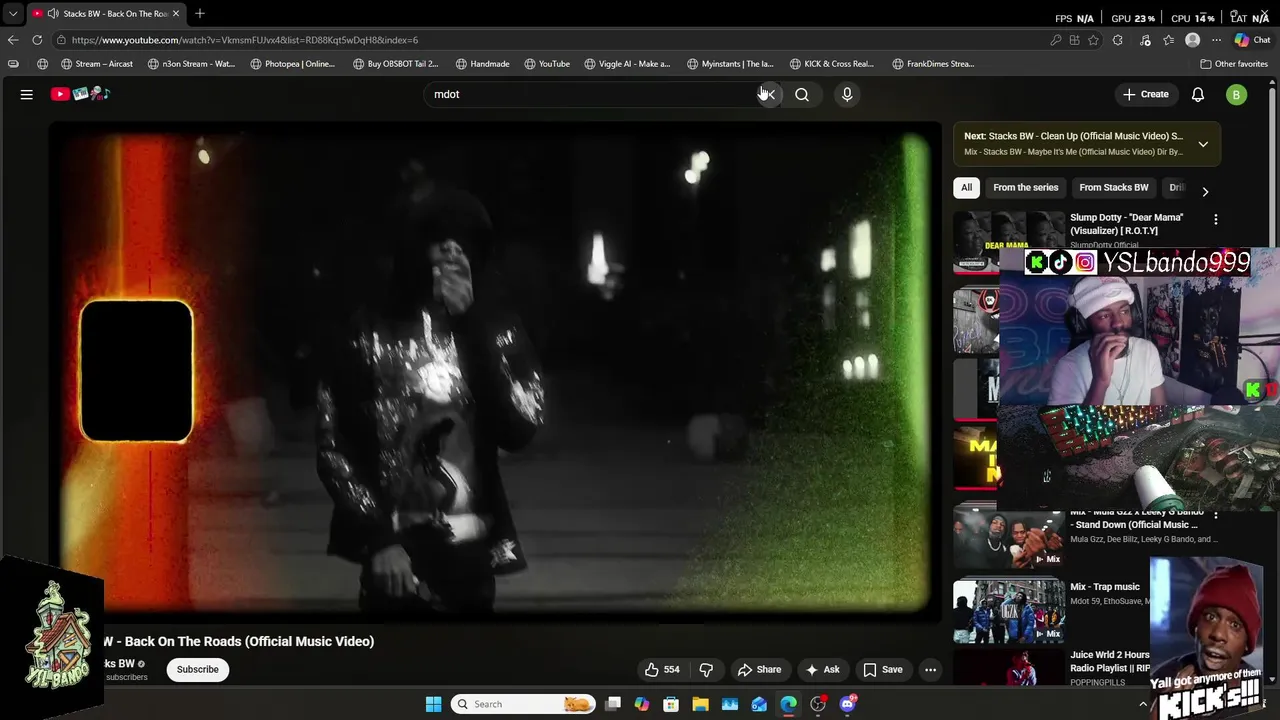This screenshot has width=1280, height=720.
Task: Open browser profile icon in toolbar
Action: tap(1192, 40)
